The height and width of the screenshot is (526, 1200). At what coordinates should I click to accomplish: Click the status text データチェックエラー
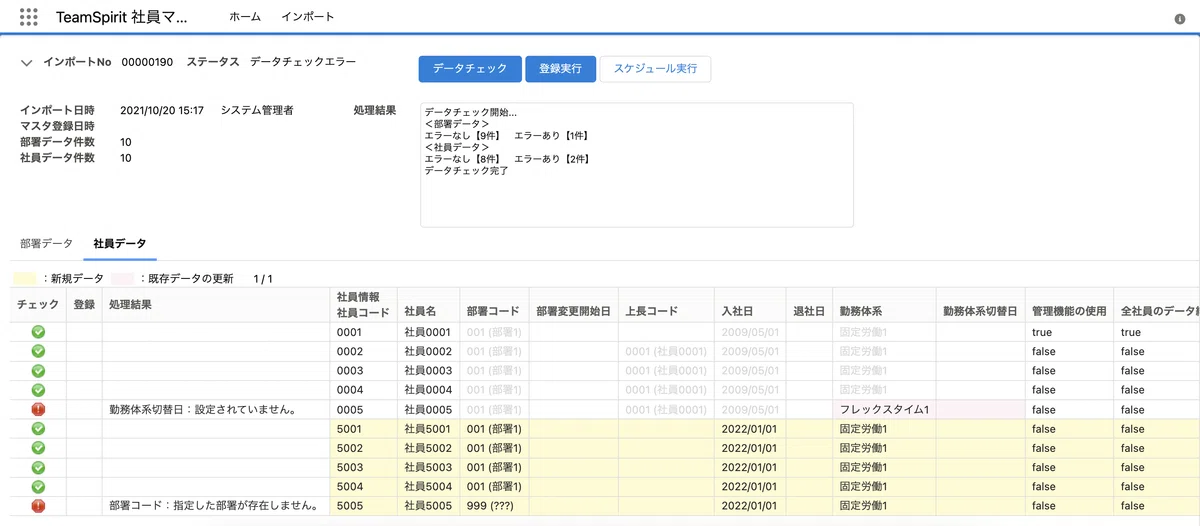pos(303,62)
